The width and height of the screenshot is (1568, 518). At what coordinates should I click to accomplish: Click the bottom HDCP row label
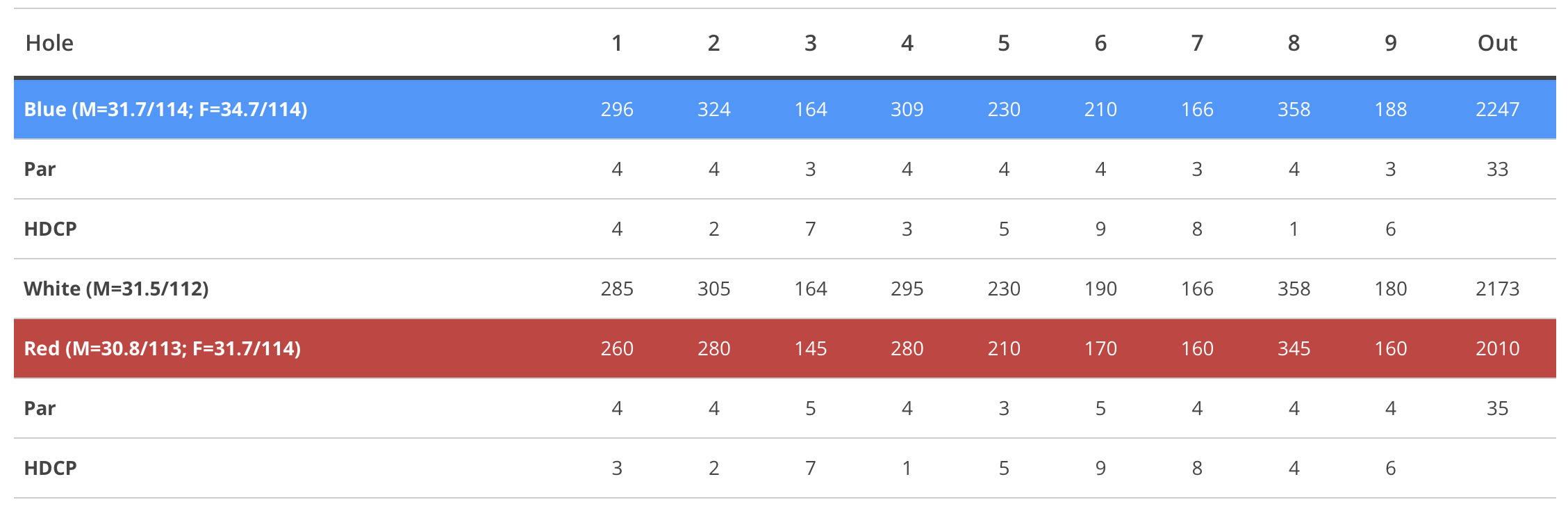pos(50,468)
